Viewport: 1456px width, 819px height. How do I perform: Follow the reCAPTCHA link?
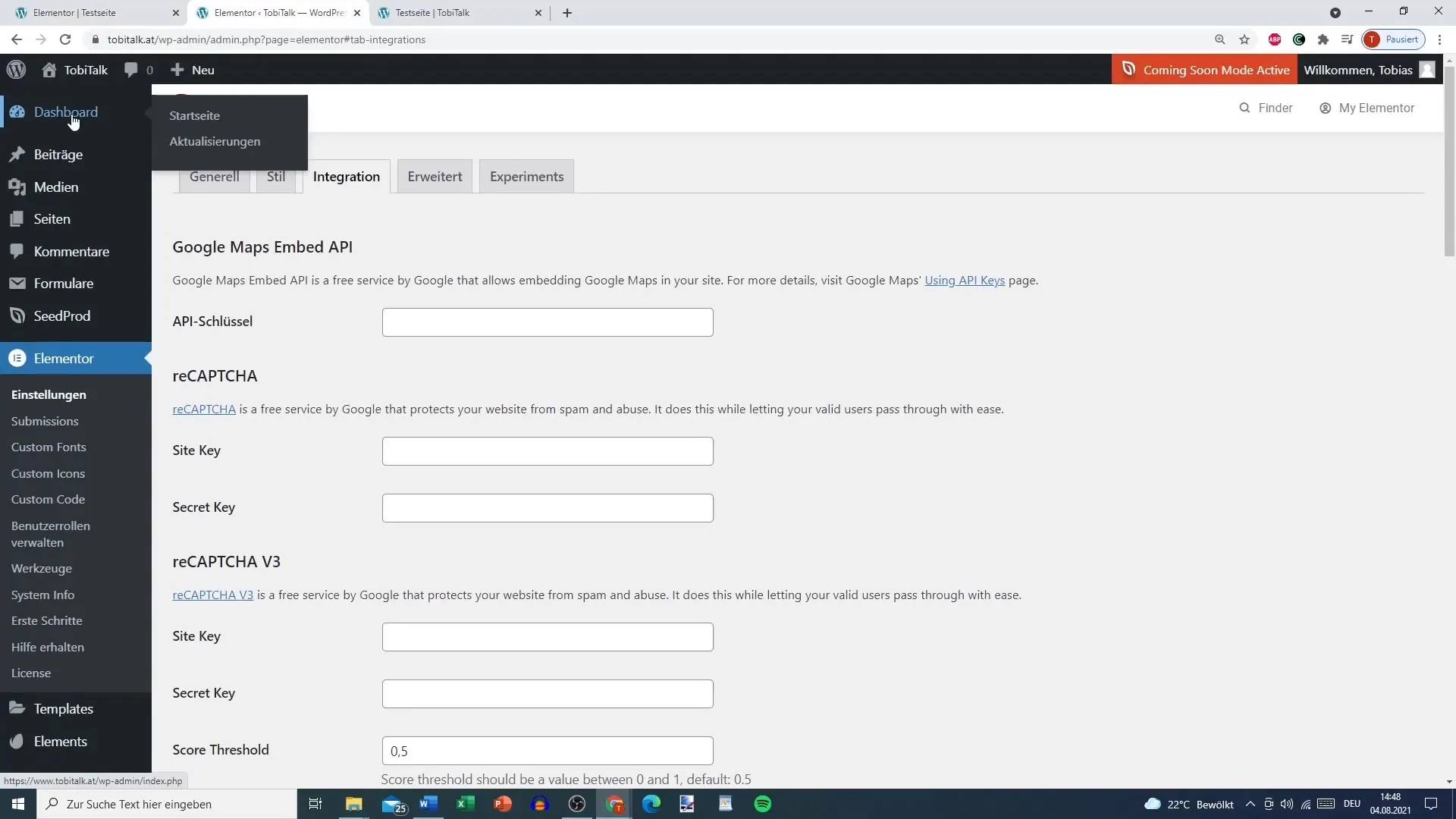204,409
